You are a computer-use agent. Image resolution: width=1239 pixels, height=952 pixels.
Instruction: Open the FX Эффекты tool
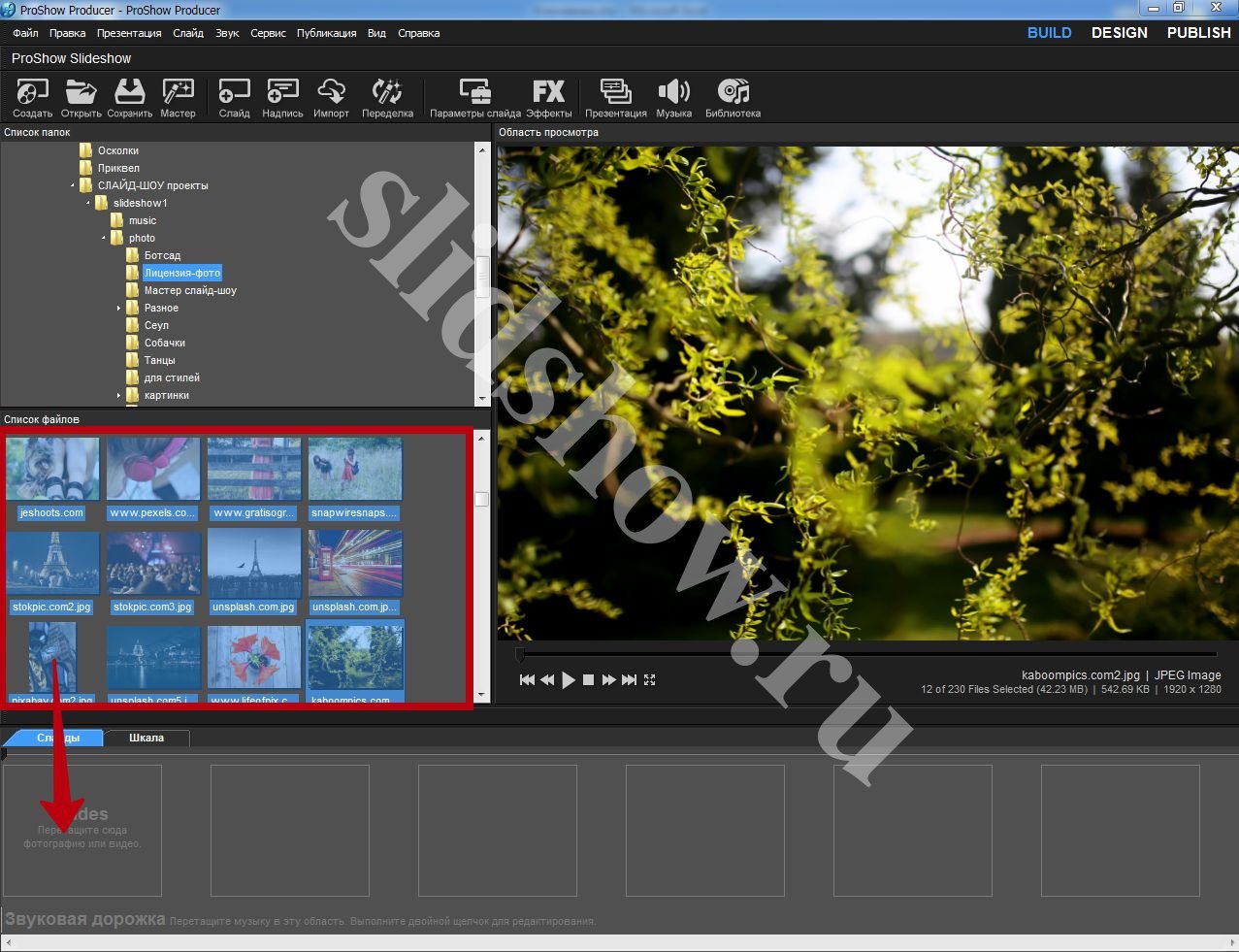548,93
